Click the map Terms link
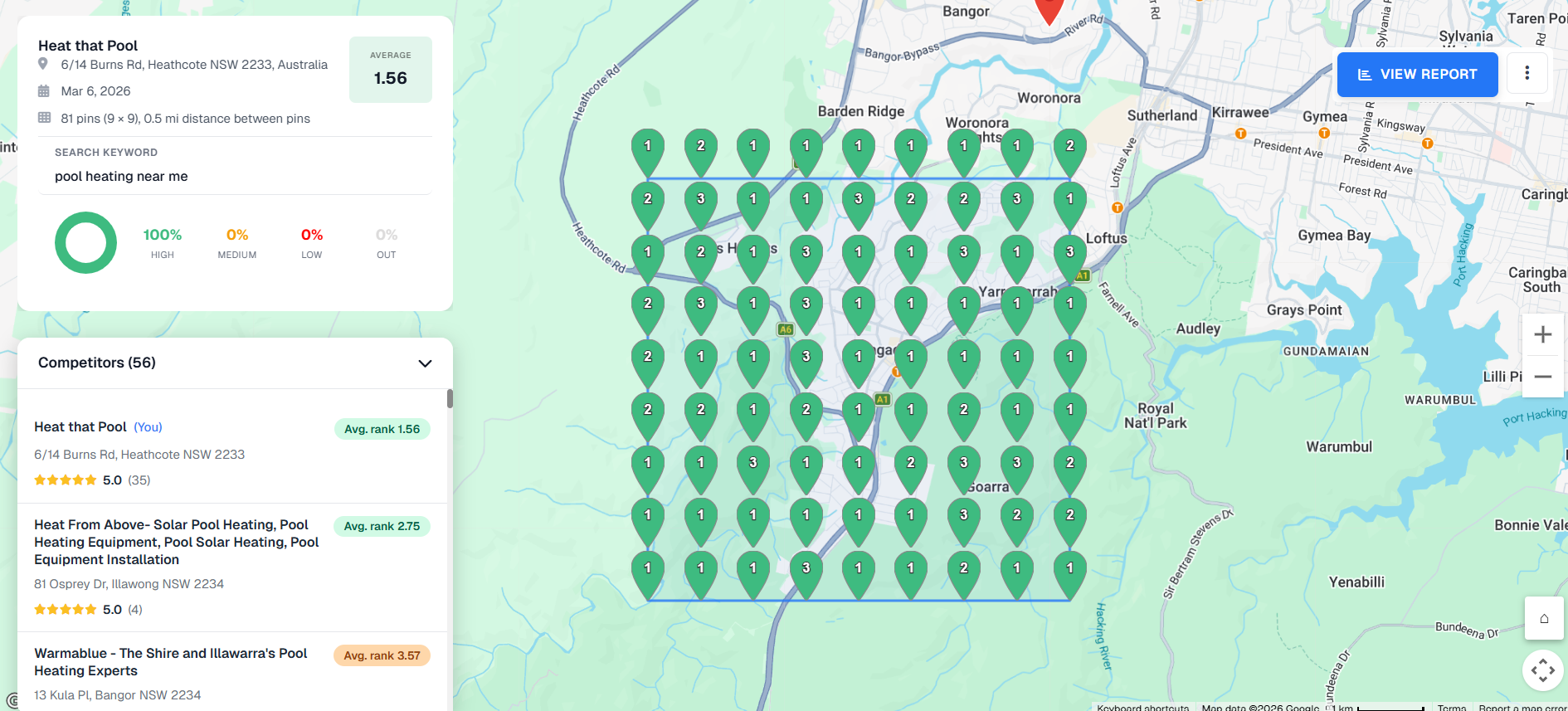 click(x=1452, y=707)
